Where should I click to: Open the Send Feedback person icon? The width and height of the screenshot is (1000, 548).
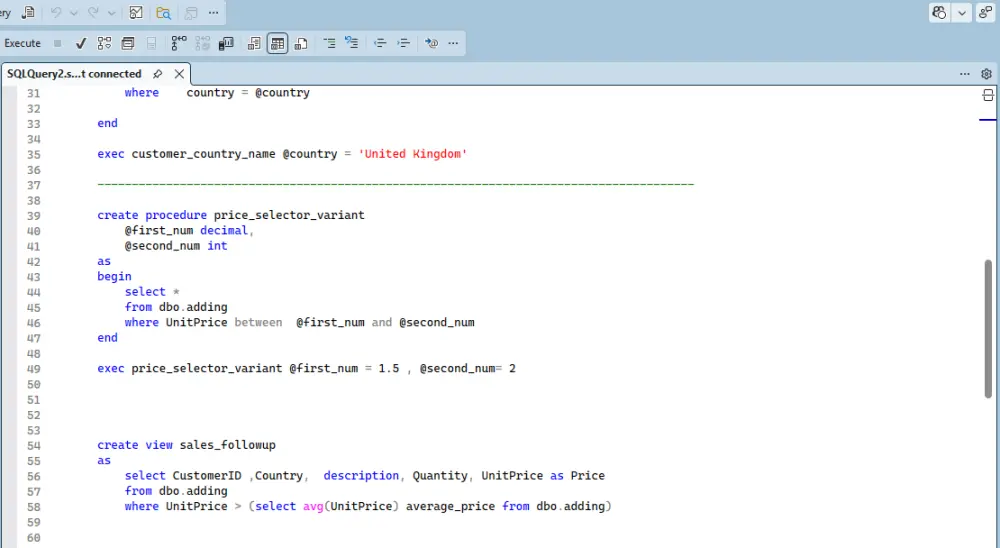pos(986,12)
